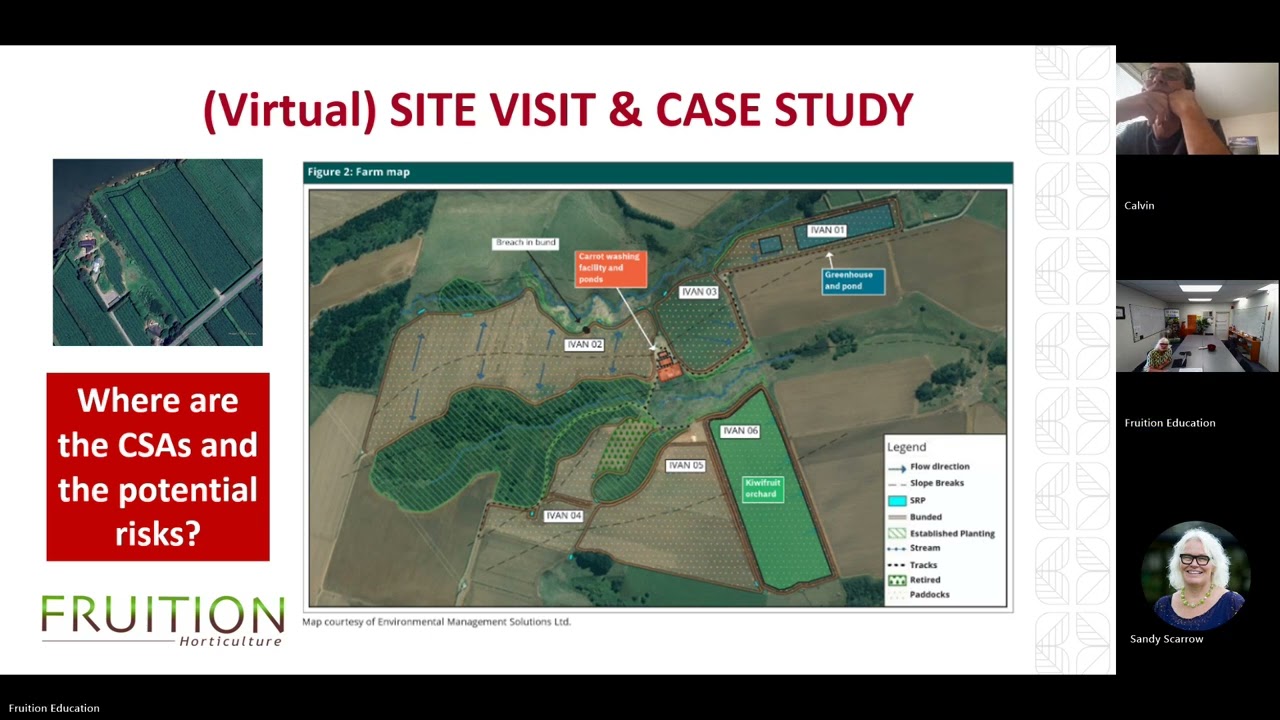Click the 'Tracks' legend entry
This screenshot has width=1280, height=720.
(912, 565)
